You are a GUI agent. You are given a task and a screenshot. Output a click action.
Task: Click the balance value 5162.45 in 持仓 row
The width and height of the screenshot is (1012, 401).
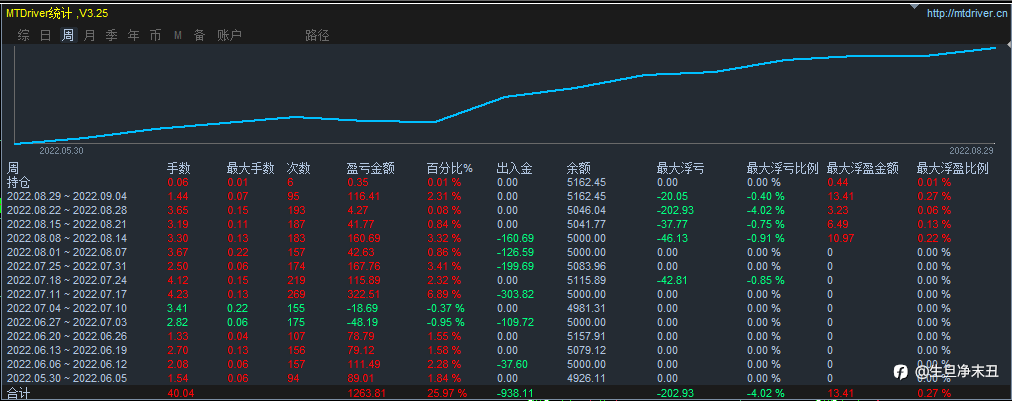[586, 183]
